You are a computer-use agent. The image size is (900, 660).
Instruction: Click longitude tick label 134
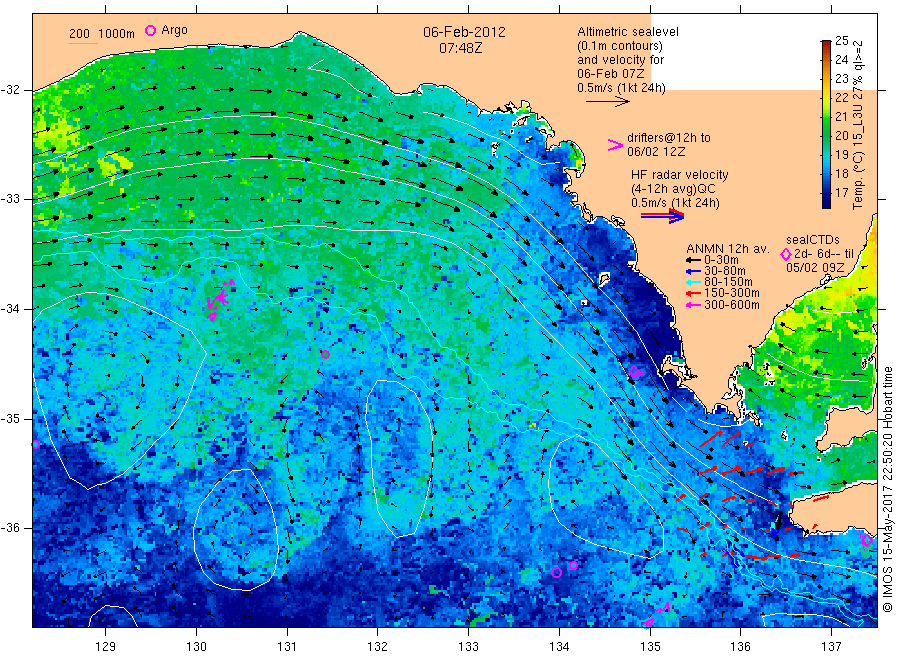pyautogui.click(x=559, y=646)
